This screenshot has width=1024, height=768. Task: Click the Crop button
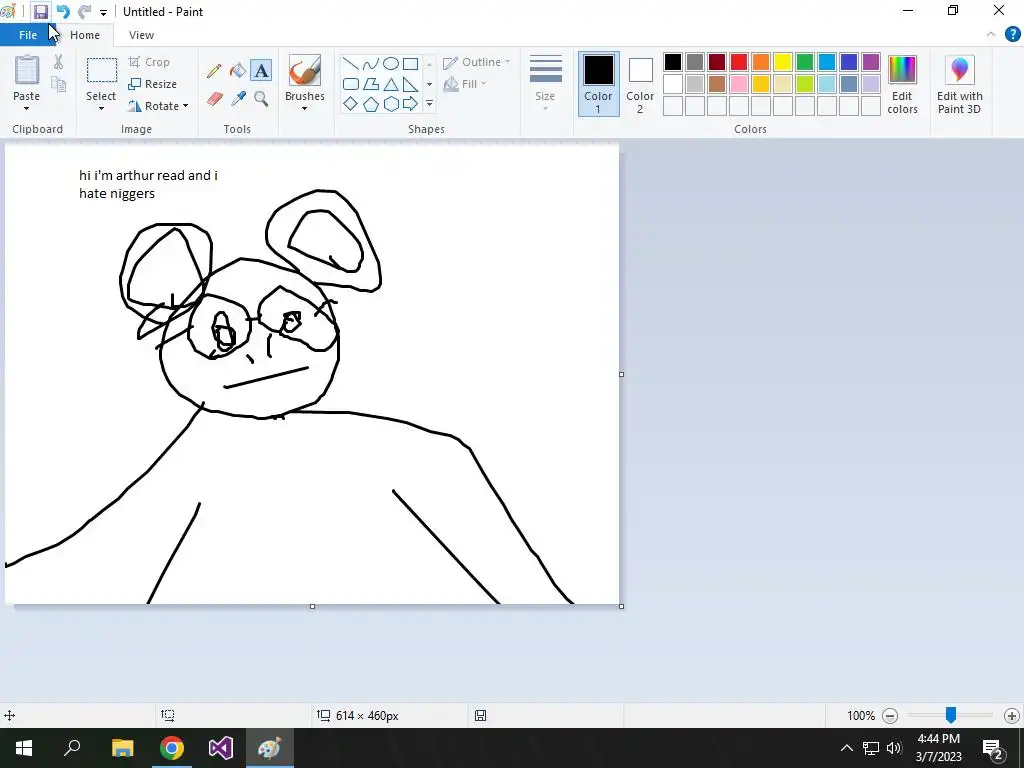pos(150,62)
